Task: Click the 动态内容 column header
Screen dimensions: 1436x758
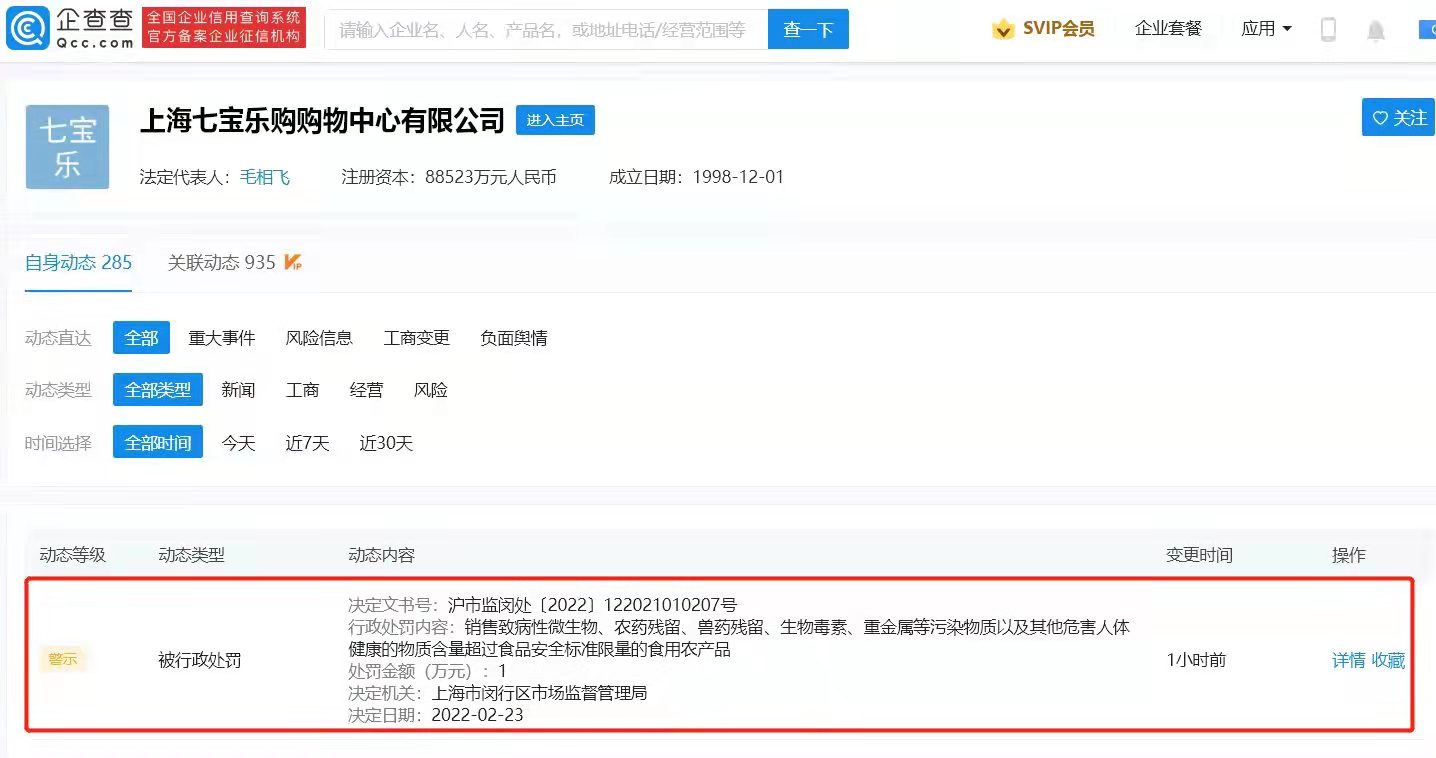Action: point(381,555)
